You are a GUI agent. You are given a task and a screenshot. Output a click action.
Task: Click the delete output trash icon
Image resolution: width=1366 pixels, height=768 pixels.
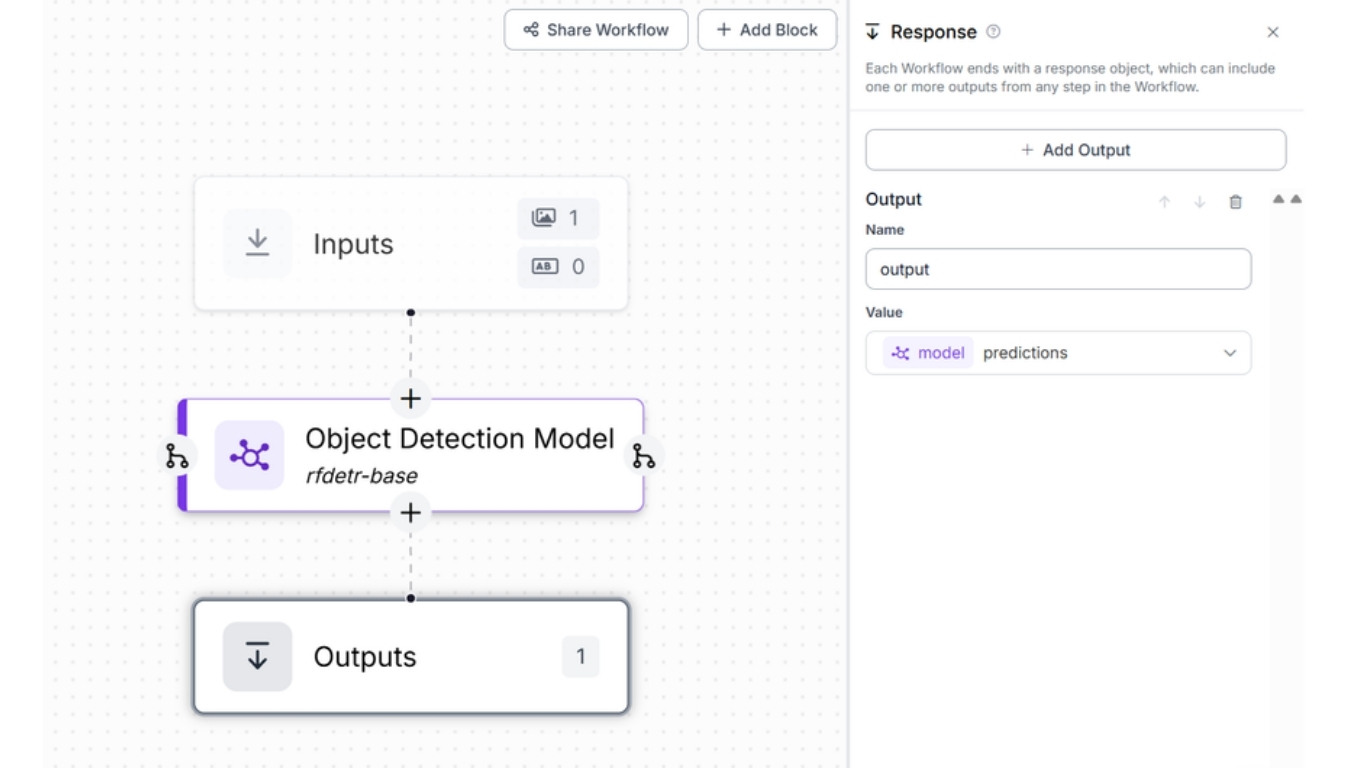pos(1235,202)
